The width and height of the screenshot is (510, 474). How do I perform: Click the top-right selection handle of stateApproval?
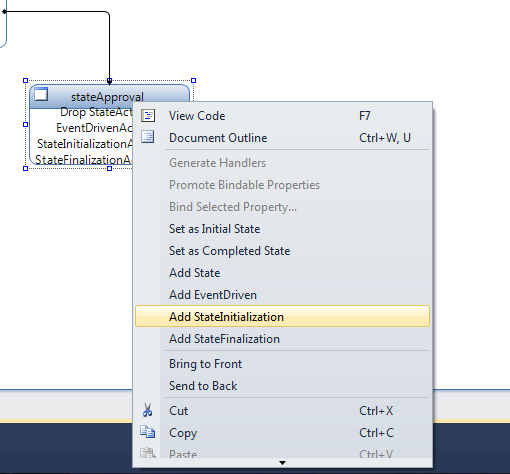tap(194, 80)
